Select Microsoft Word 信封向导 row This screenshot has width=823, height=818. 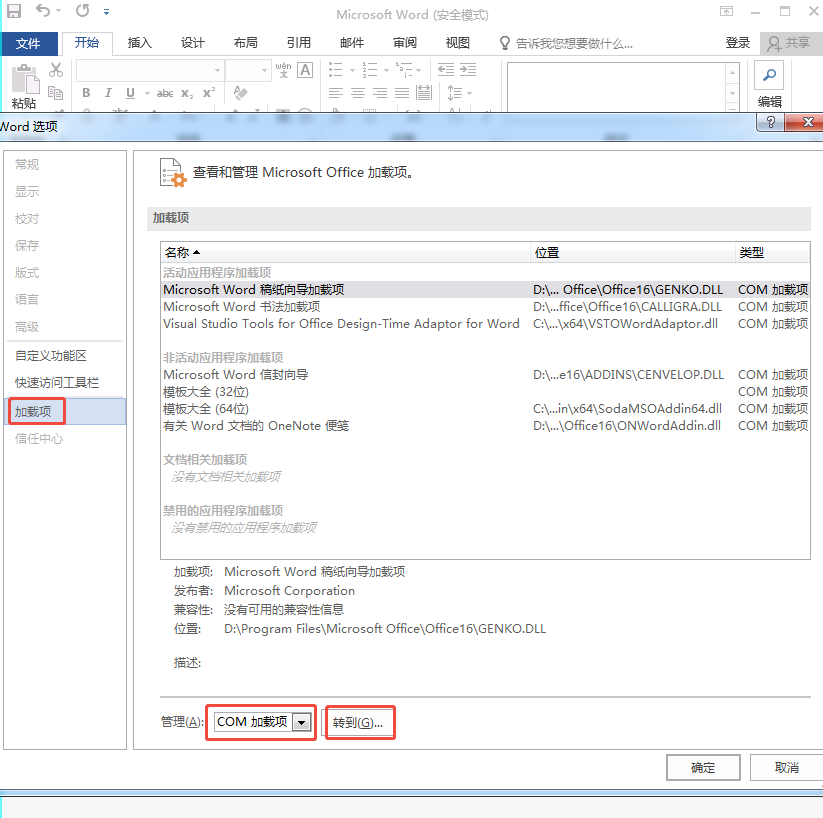tap(485, 374)
